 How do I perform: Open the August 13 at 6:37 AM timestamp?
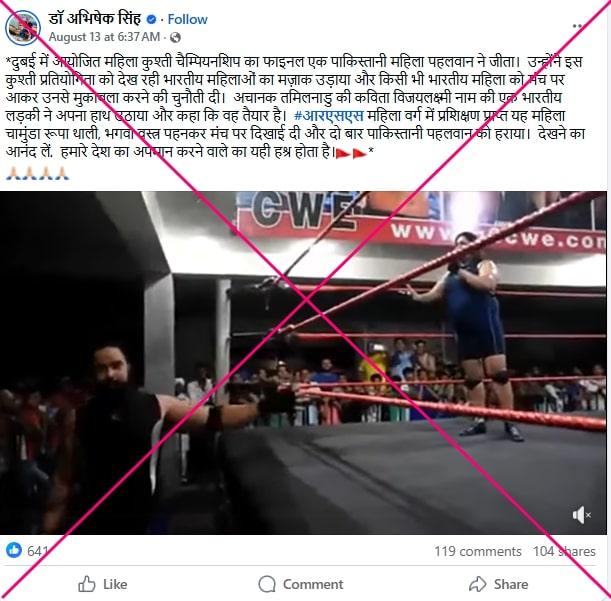click(x=104, y=37)
